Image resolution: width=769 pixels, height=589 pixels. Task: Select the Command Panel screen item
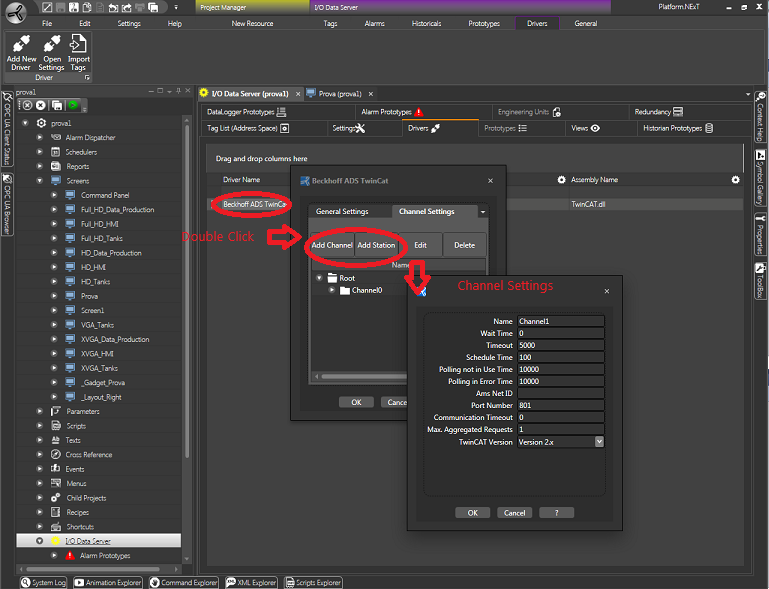[105, 195]
